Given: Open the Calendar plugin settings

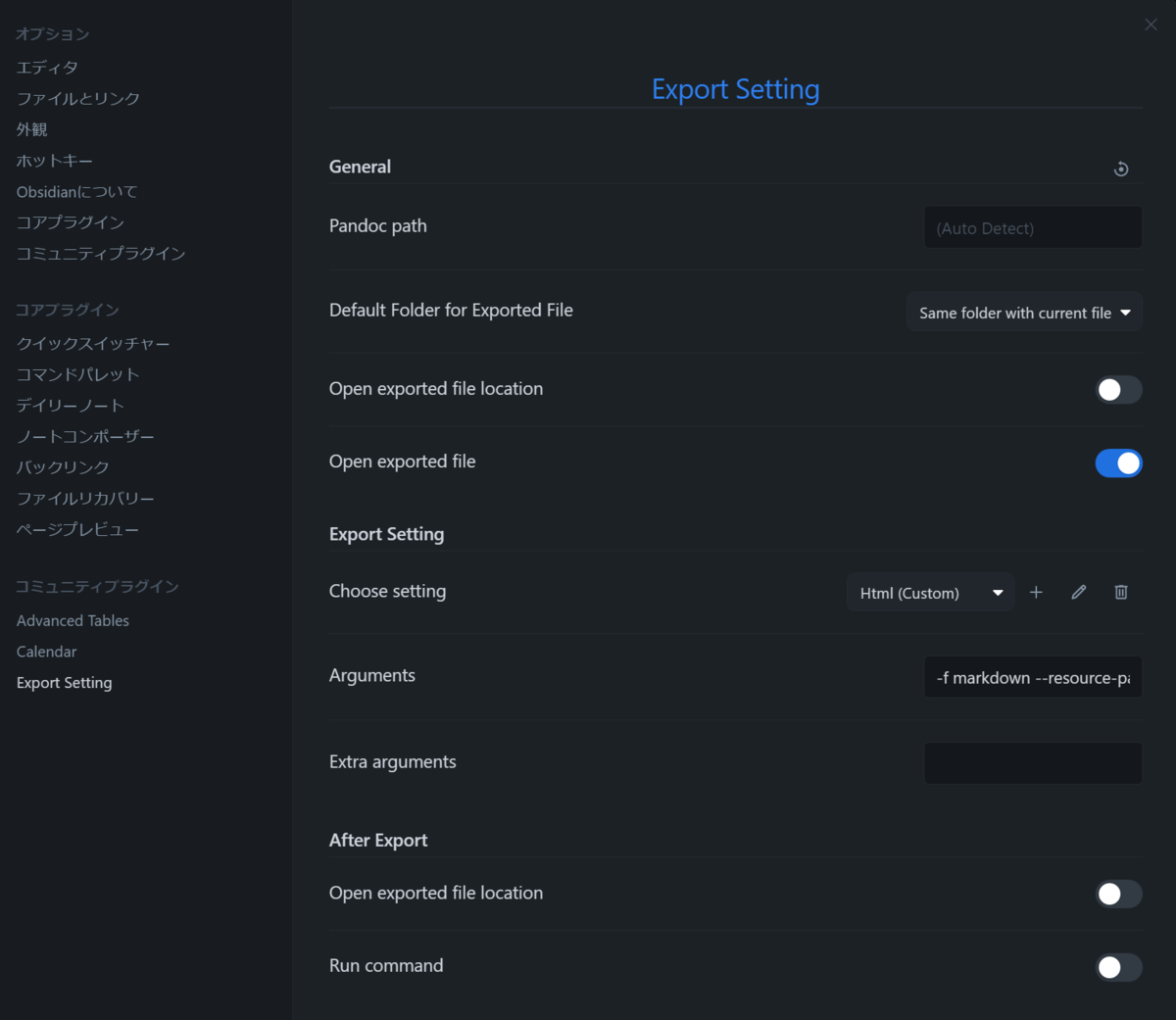Looking at the screenshot, I should (46, 652).
